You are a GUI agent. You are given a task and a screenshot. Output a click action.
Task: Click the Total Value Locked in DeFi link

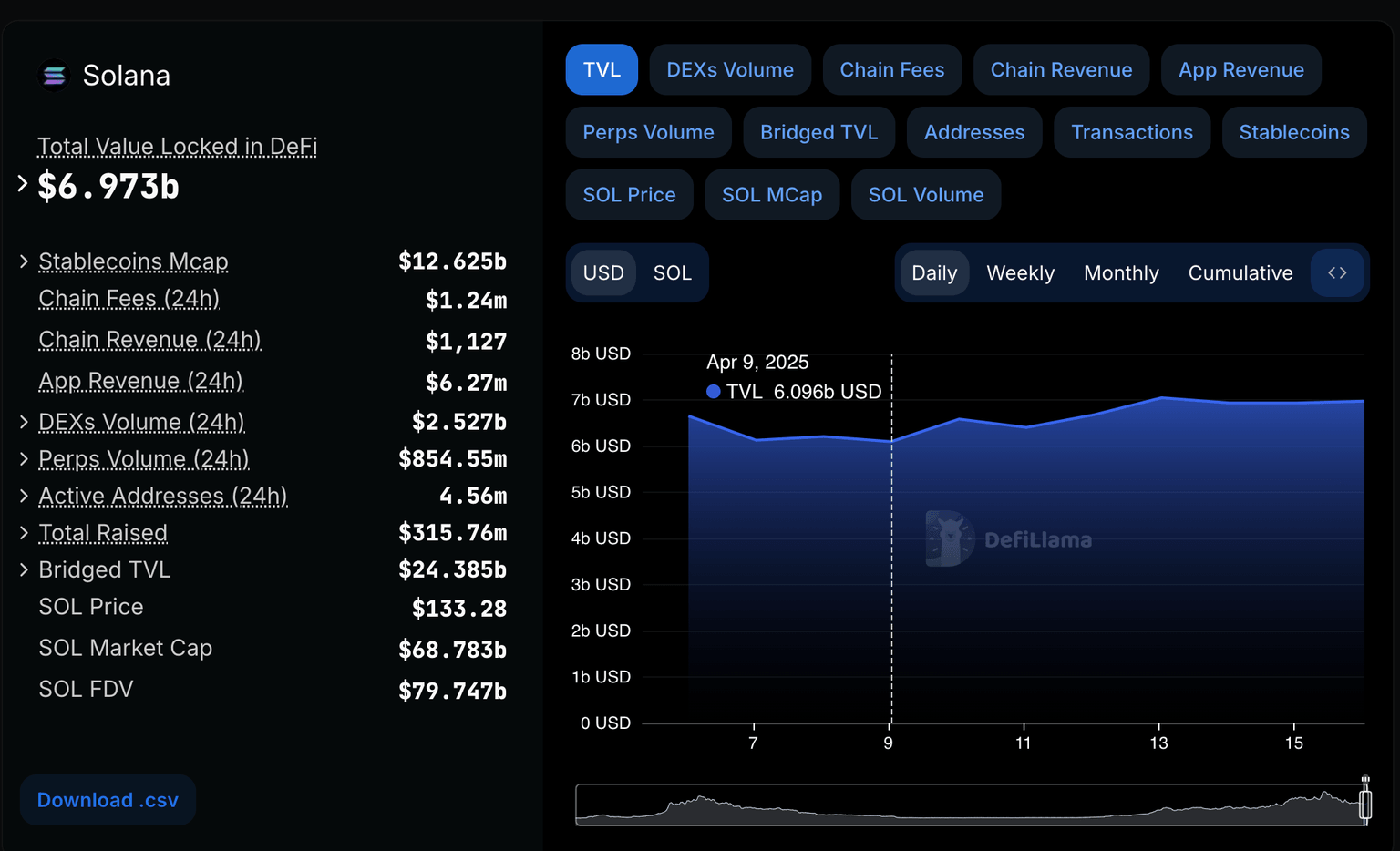coord(176,146)
